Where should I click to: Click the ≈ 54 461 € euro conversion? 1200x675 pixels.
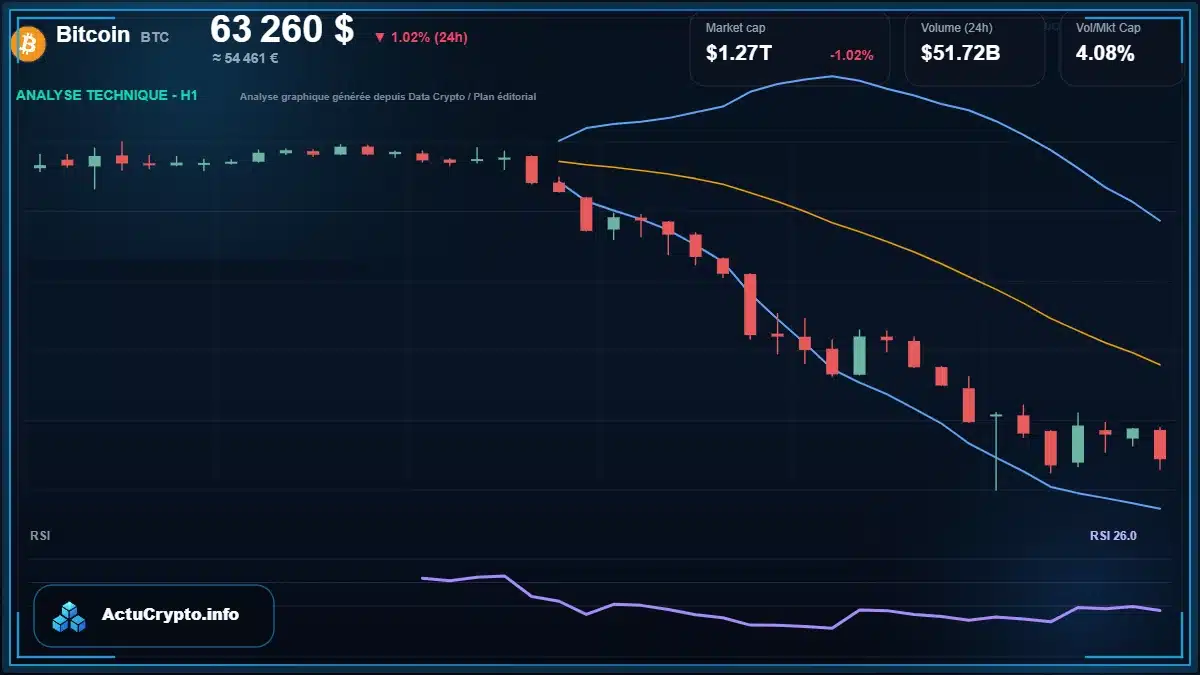245,58
